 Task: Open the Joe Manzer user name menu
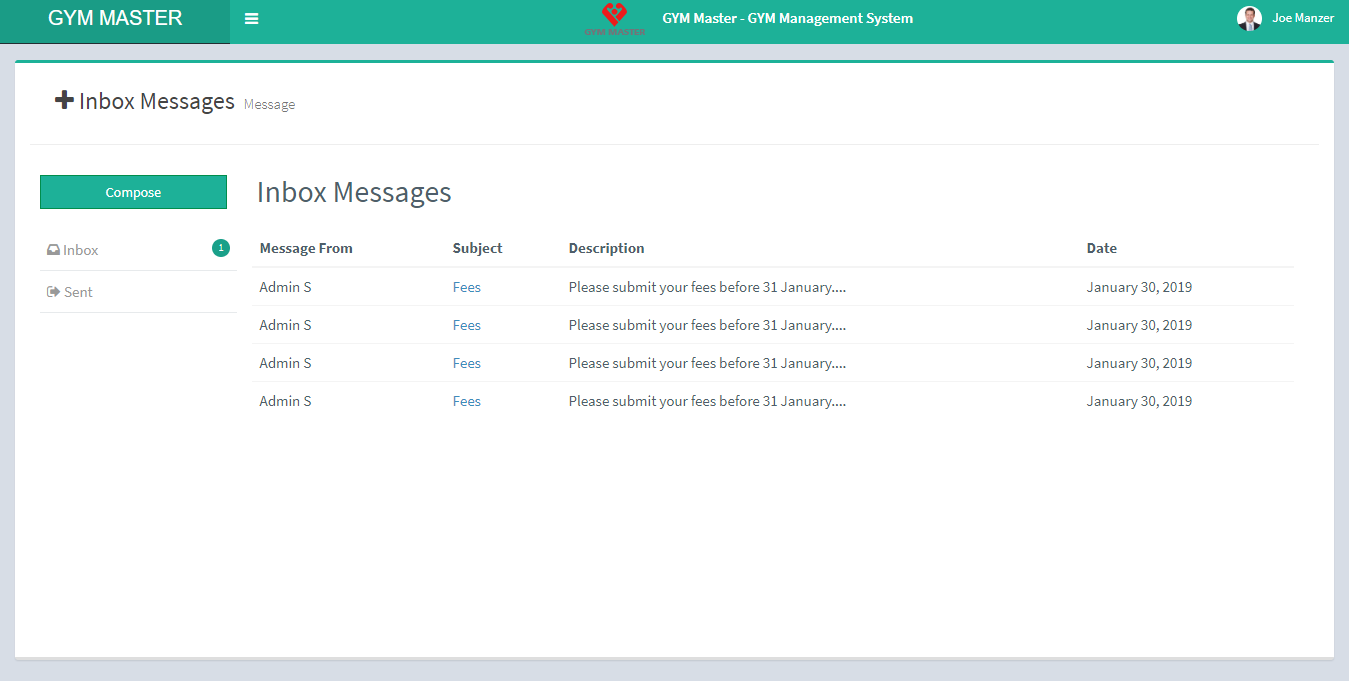(1302, 18)
